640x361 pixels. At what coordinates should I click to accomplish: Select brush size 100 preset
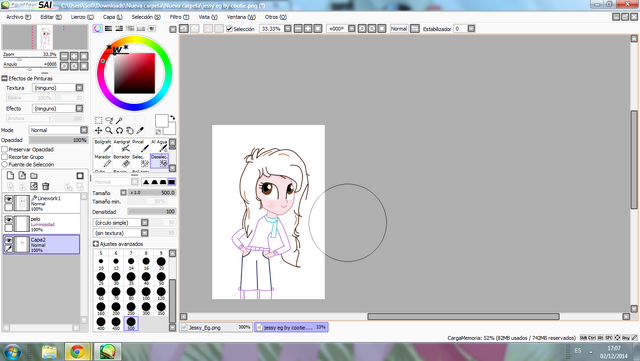click(146, 294)
